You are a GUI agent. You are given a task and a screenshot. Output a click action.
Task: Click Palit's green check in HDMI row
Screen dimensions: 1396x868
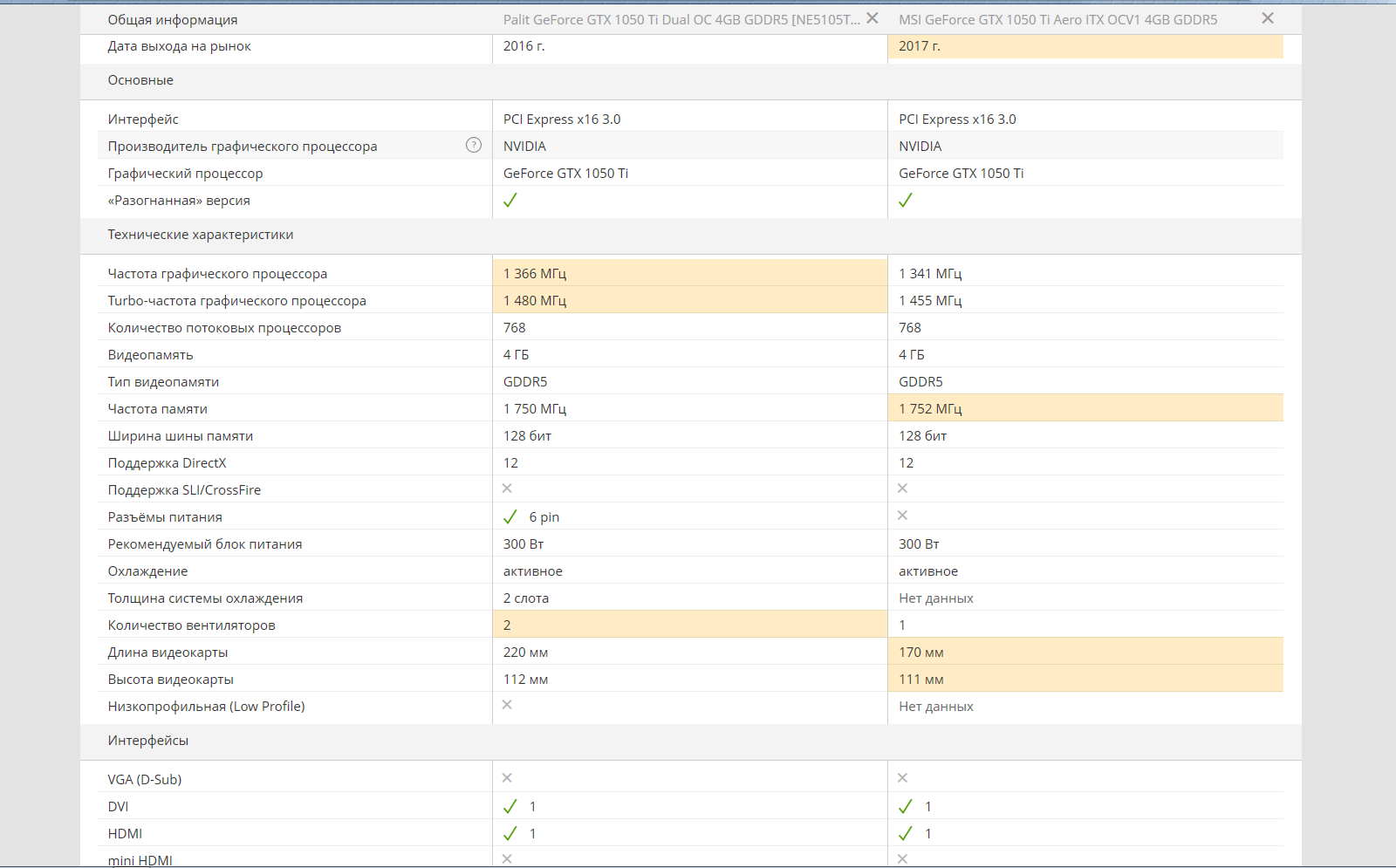point(510,833)
